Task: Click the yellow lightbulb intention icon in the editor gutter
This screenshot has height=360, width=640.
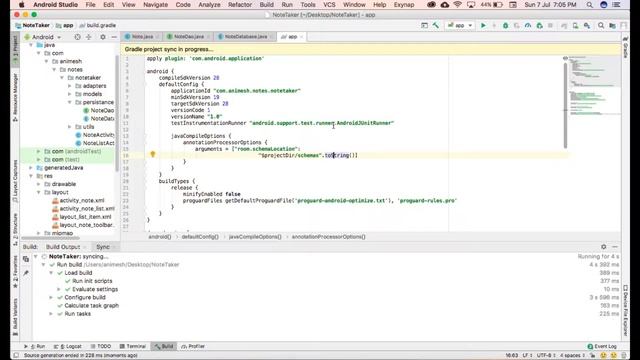Action: click(153, 154)
